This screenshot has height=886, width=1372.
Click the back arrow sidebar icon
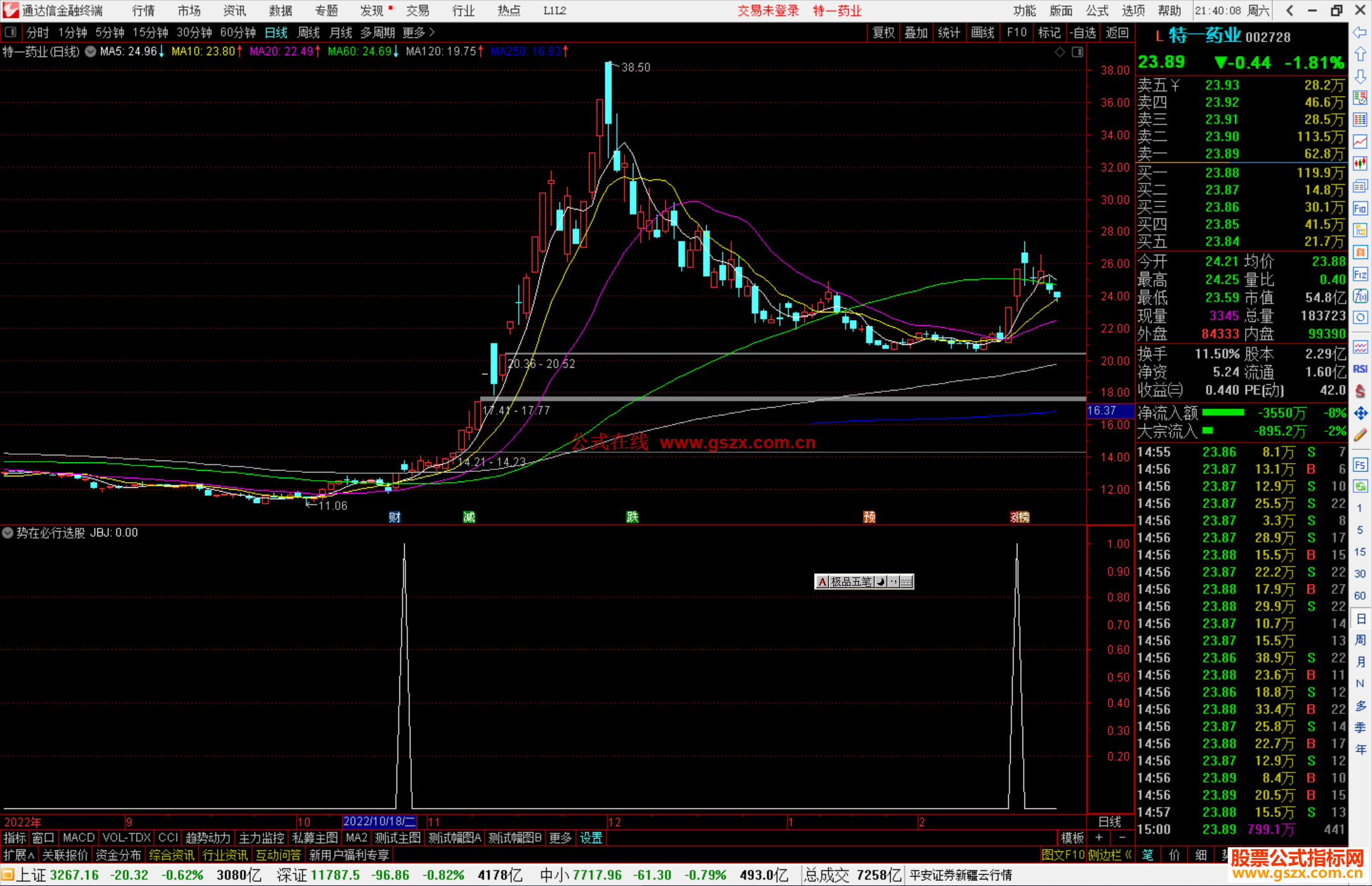(1360, 32)
